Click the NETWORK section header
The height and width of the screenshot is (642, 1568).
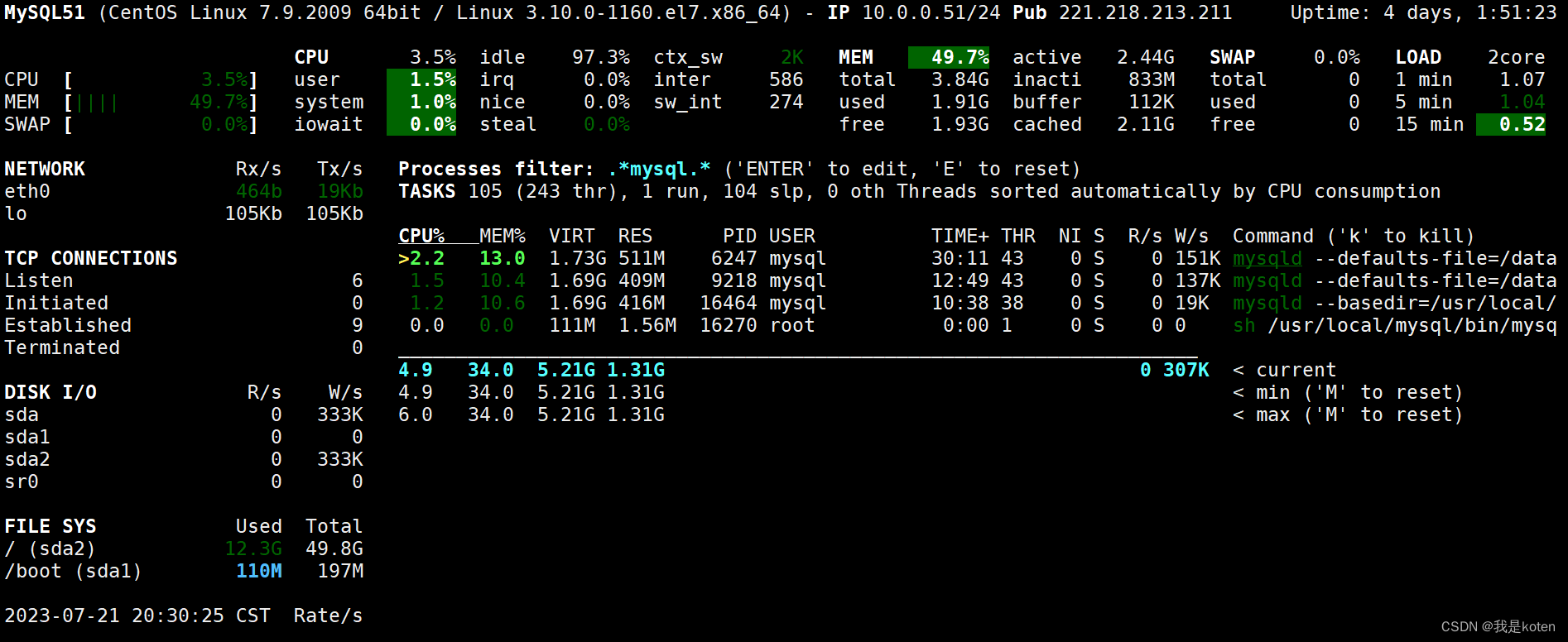click(x=45, y=170)
